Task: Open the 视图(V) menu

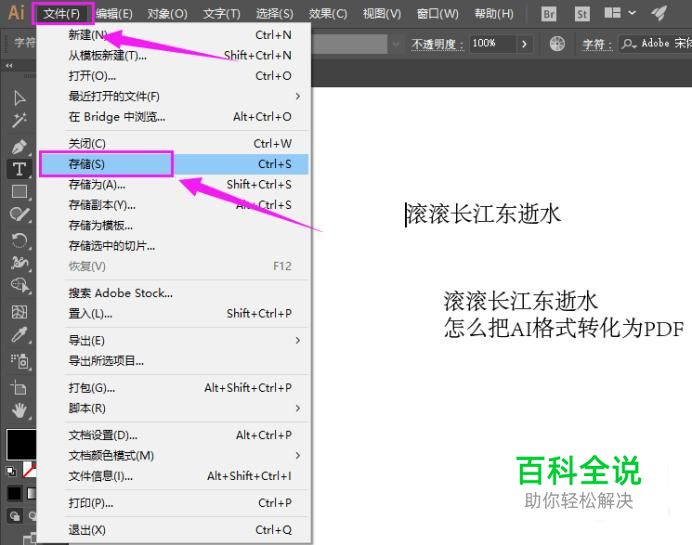Action: pyautogui.click(x=382, y=14)
